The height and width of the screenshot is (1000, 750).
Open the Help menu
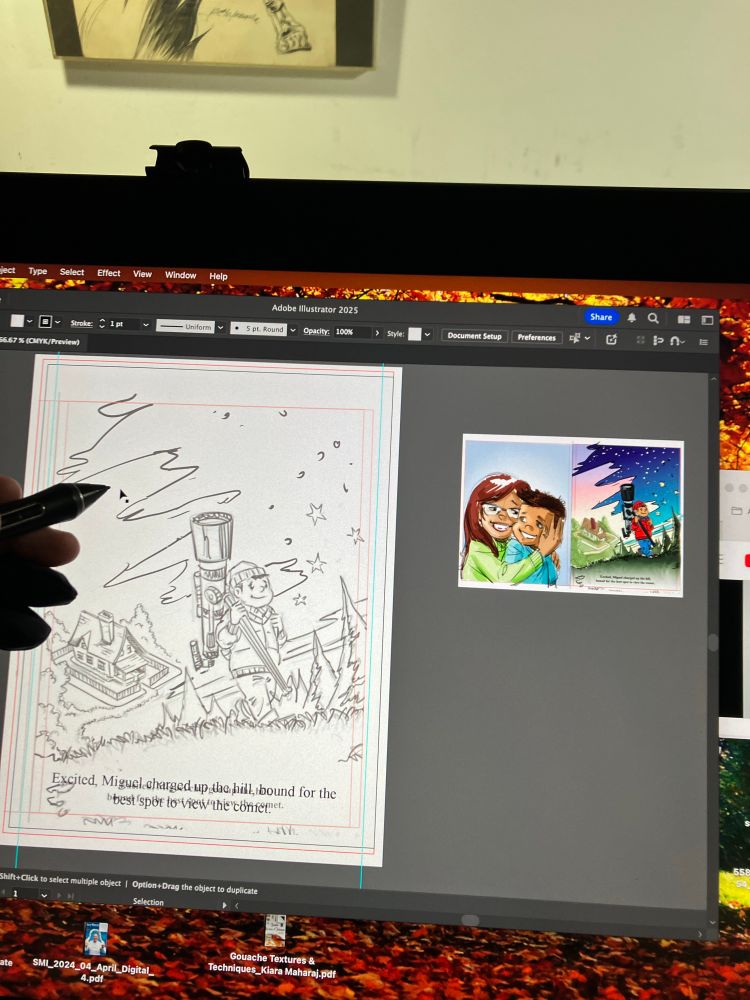pos(218,276)
